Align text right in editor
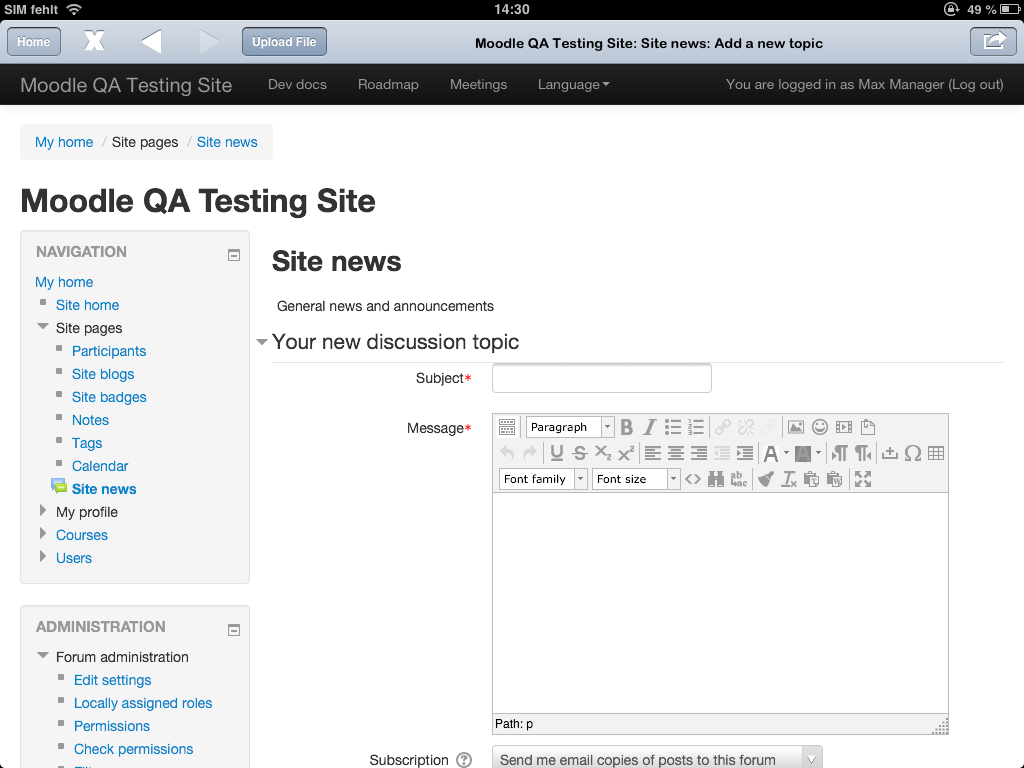1024x768 pixels. [699, 453]
